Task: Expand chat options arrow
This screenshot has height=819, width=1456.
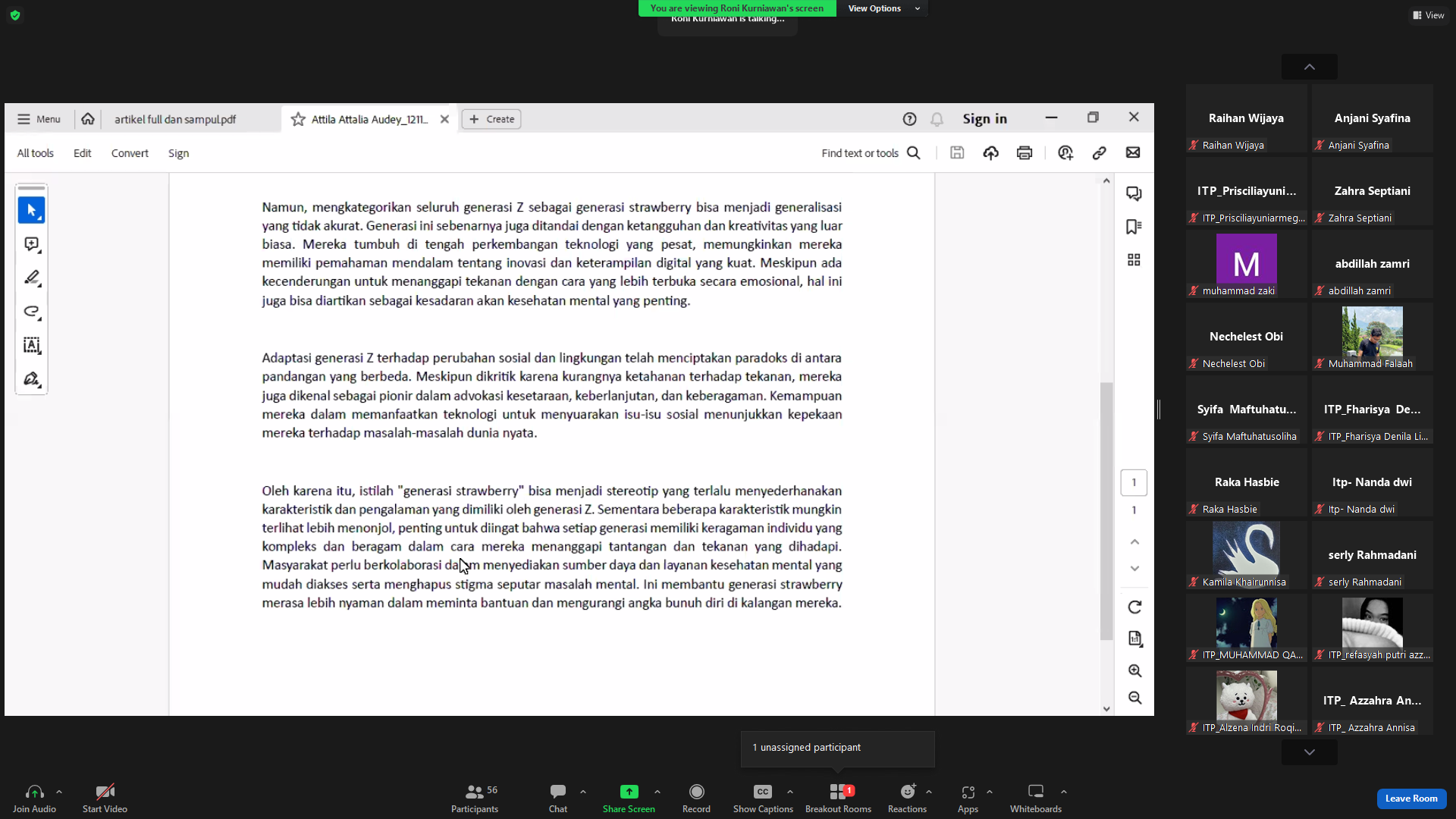Action: tap(583, 792)
